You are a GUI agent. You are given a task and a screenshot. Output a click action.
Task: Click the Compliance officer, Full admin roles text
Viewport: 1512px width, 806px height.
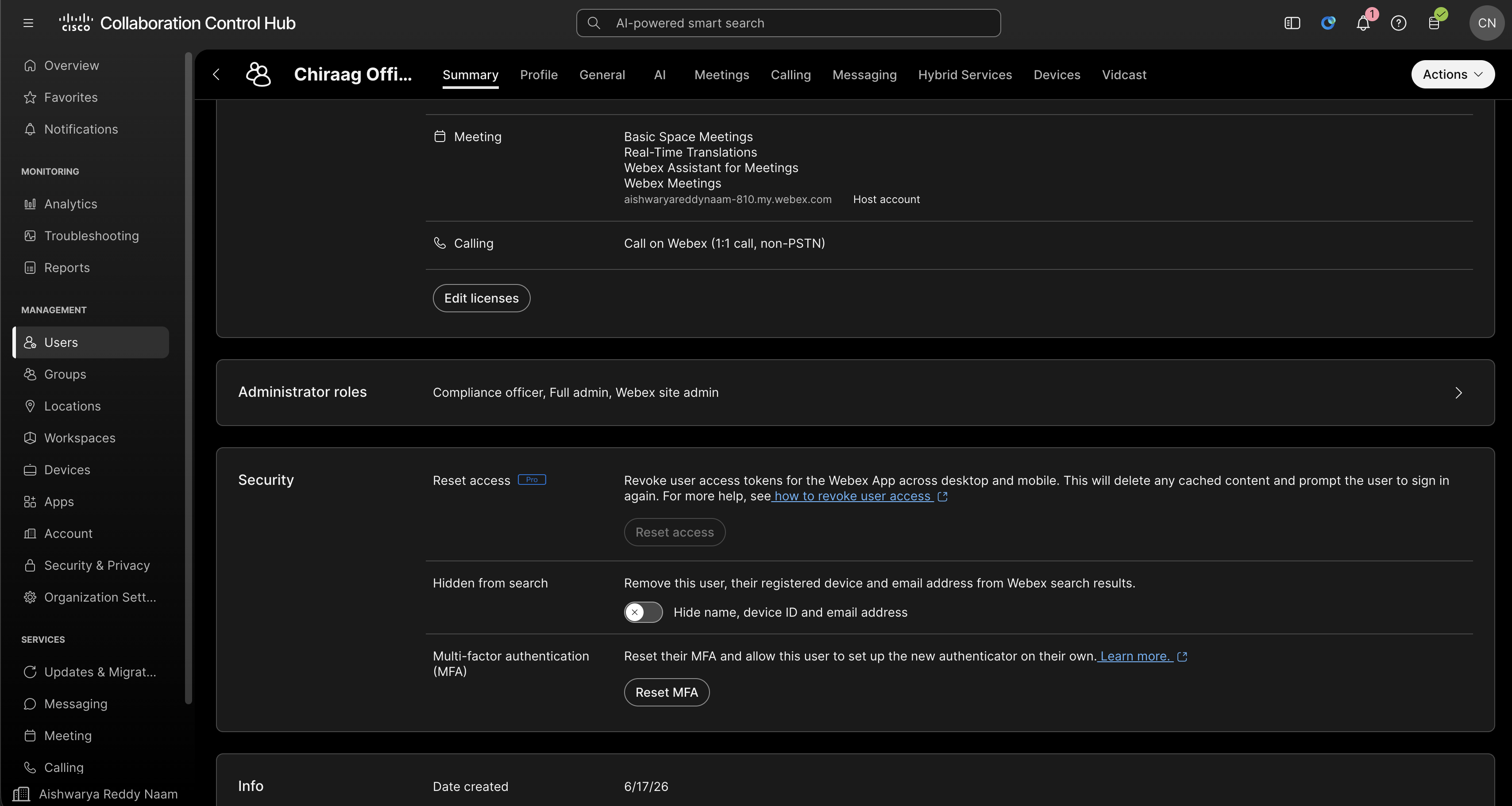click(575, 392)
